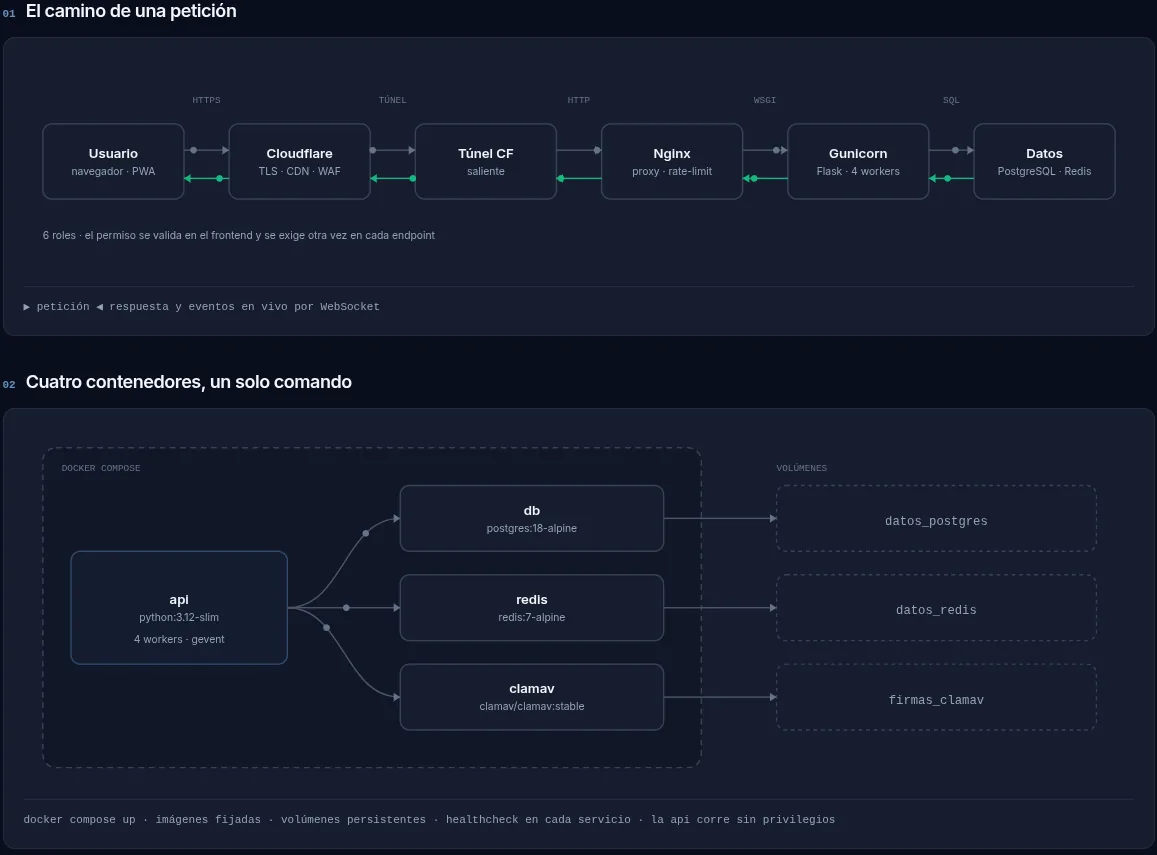The image size is (1157, 855).
Task: Click the 'docker compose up' footer line
Action: [x=429, y=820]
